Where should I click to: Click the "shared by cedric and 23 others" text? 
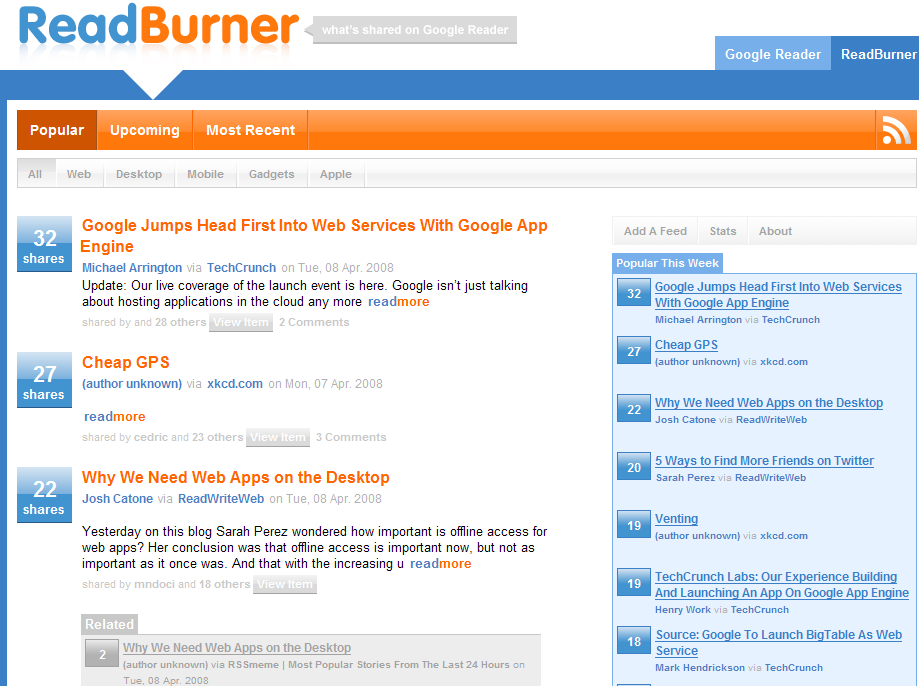pos(162,437)
